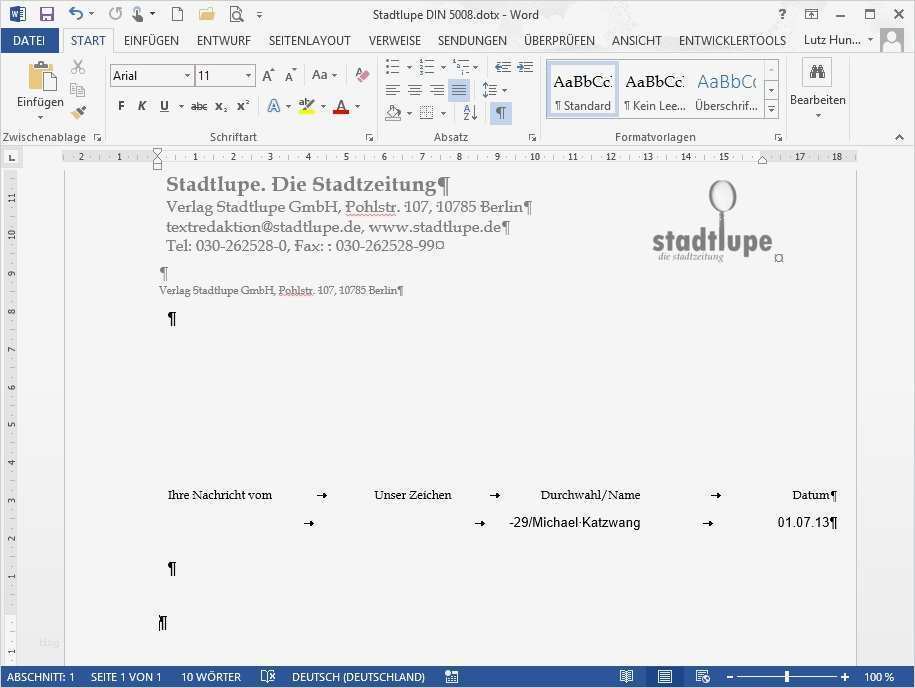Open the Format Painter
This screenshot has height=688, width=915.
point(78,112)
